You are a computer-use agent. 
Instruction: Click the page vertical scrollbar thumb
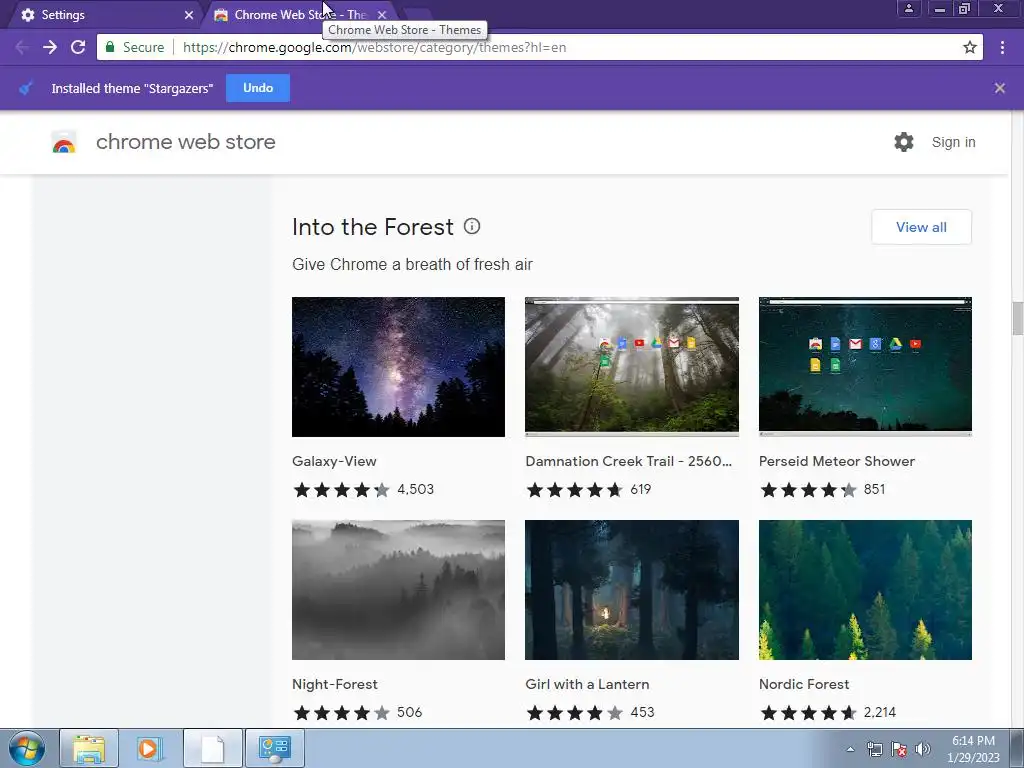[x=1017, y=318]
